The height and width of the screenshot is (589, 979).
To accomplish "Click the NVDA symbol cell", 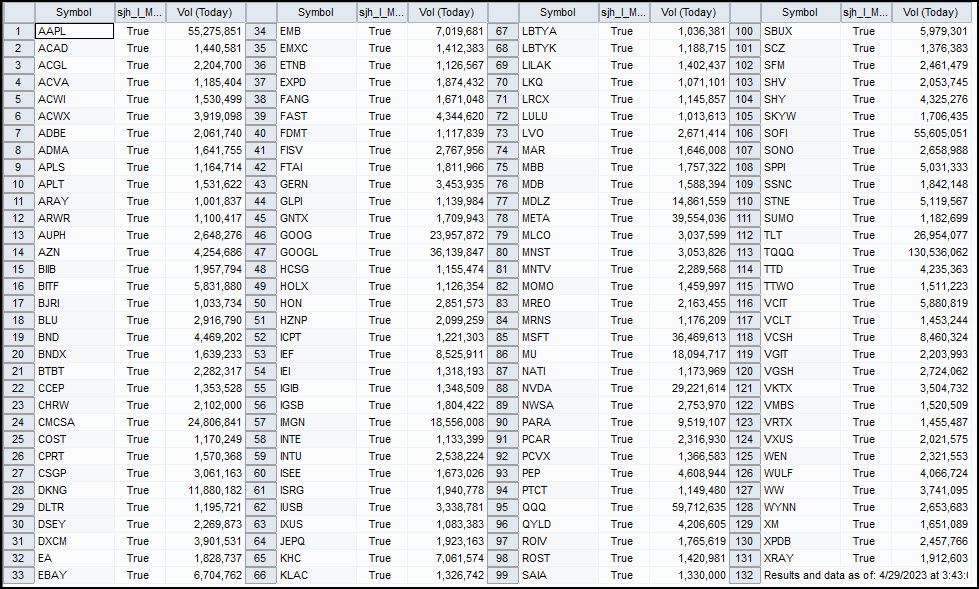I will coord(559,388).
